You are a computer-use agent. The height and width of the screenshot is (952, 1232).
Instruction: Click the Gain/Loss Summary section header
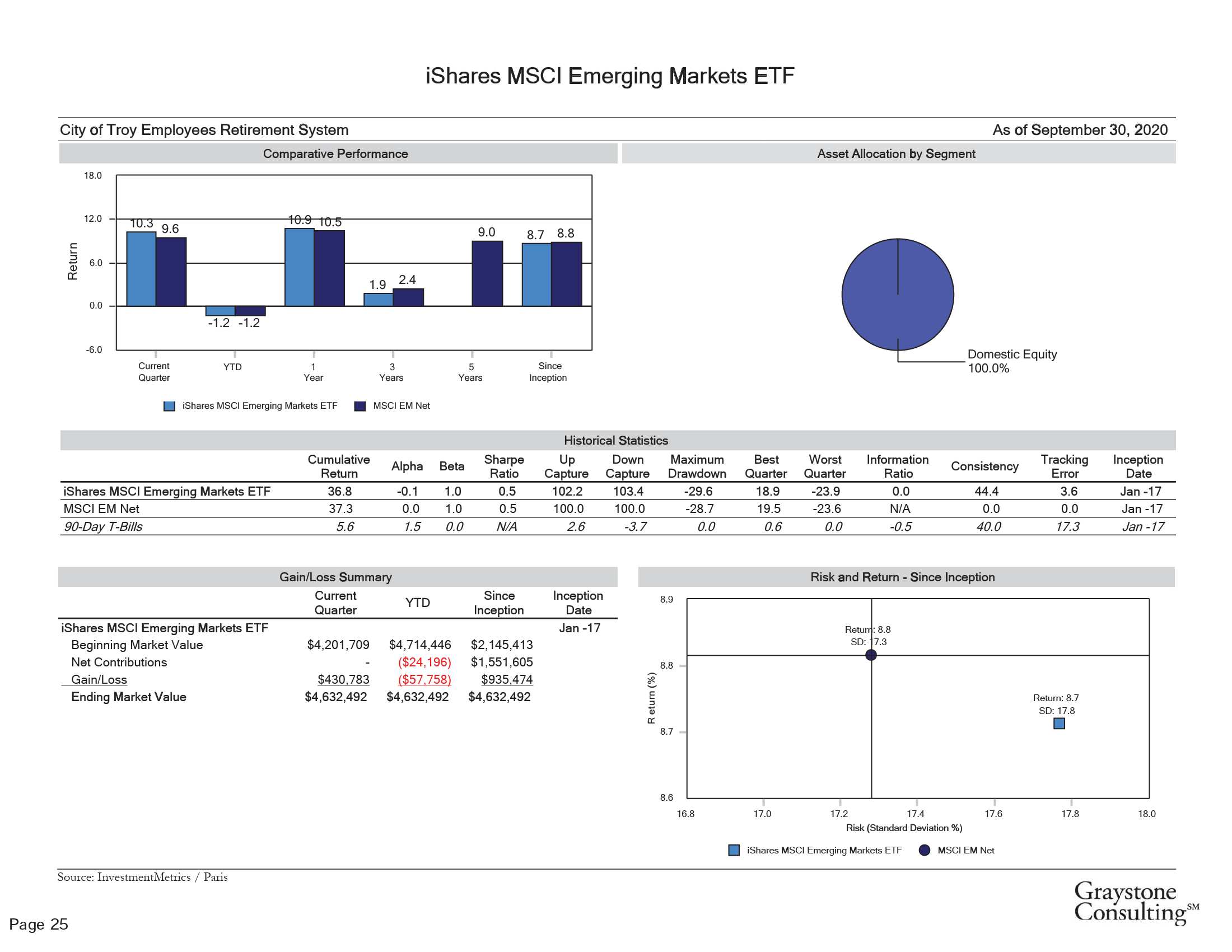[x=337, y=577]
